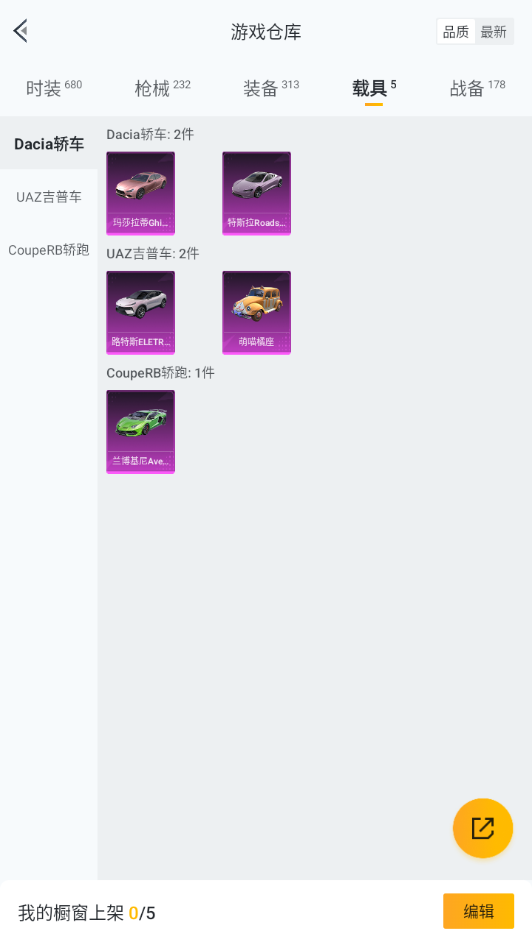Open the 路特斯ELETRE car item

(x=141, y=312)
